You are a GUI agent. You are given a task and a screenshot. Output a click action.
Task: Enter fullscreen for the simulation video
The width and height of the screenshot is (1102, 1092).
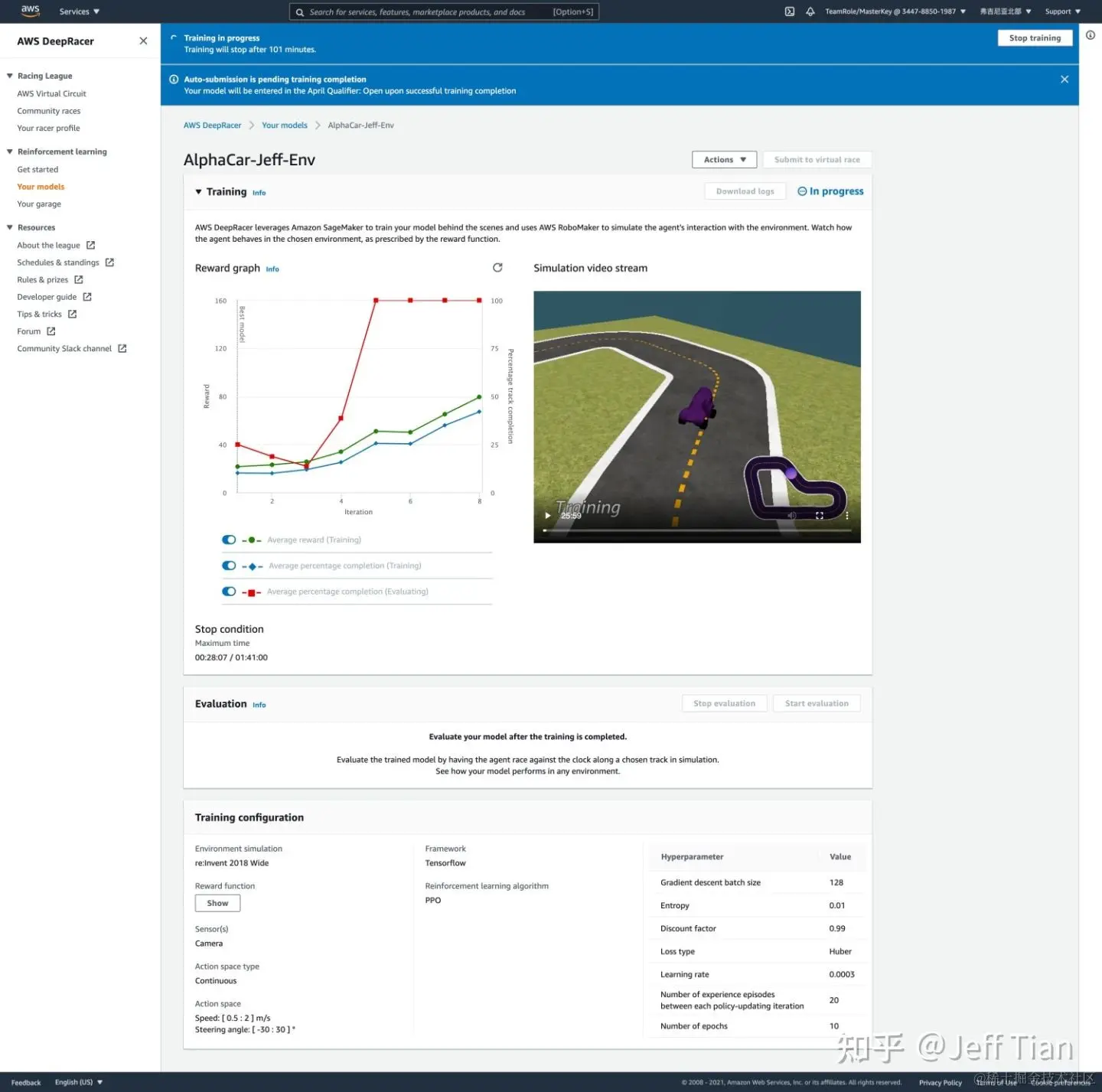820,516
